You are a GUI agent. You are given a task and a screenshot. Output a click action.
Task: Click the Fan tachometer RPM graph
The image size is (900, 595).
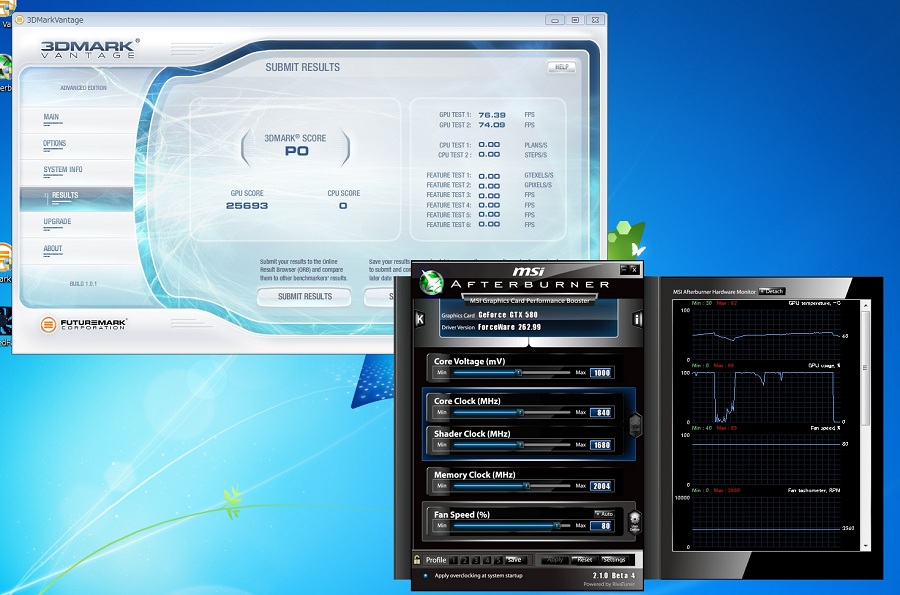tap(766, 522)
